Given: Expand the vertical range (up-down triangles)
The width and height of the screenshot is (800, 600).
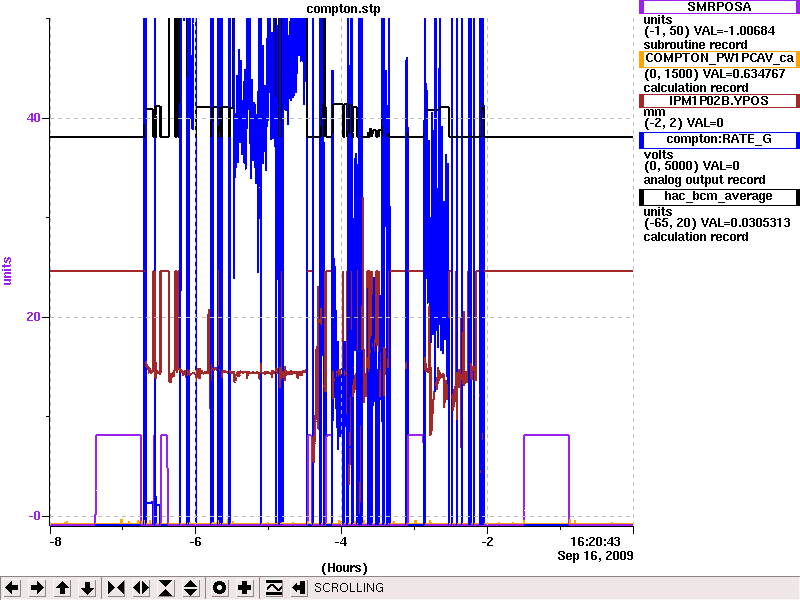Looking at the screenshot, I should pyautogui.click(x=191, y=588).
